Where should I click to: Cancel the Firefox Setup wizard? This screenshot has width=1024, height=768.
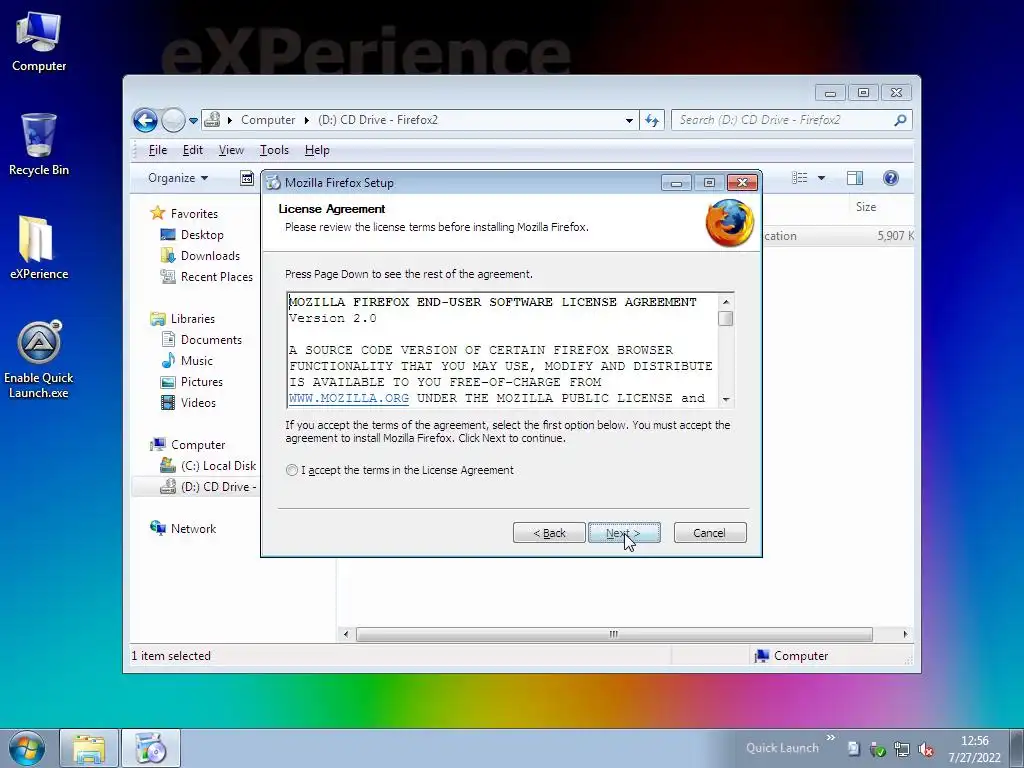tap(710, 533)
